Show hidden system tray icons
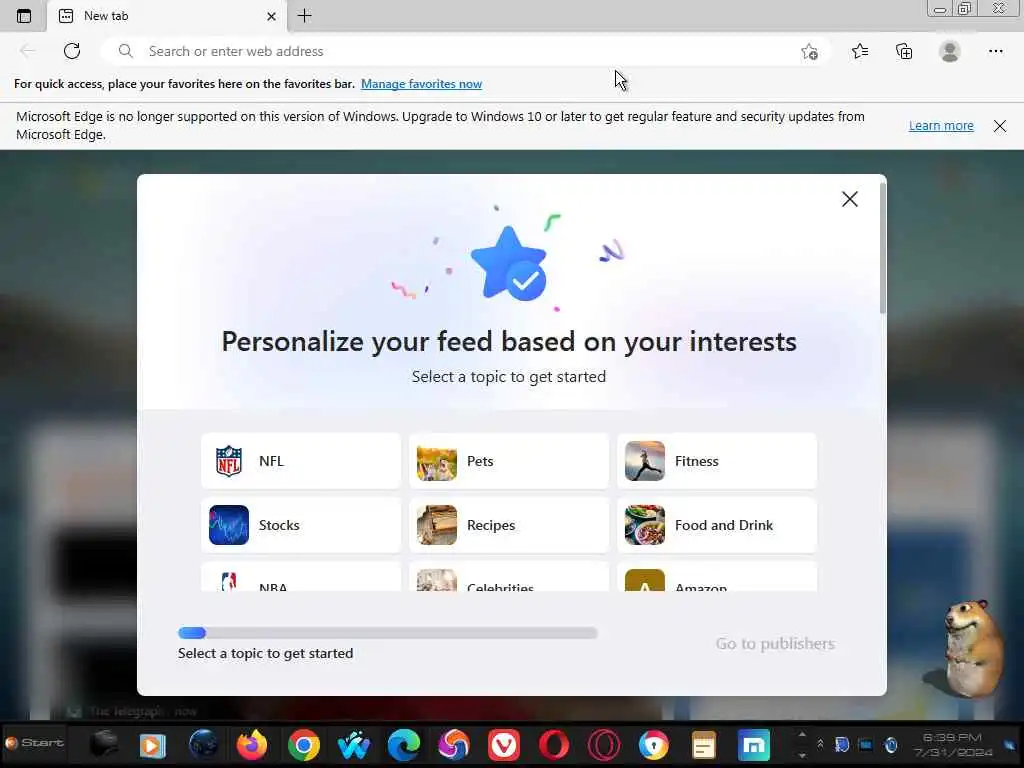This screenshot has width=1024, height=768. pyautogui.click(x=820, y=744)
